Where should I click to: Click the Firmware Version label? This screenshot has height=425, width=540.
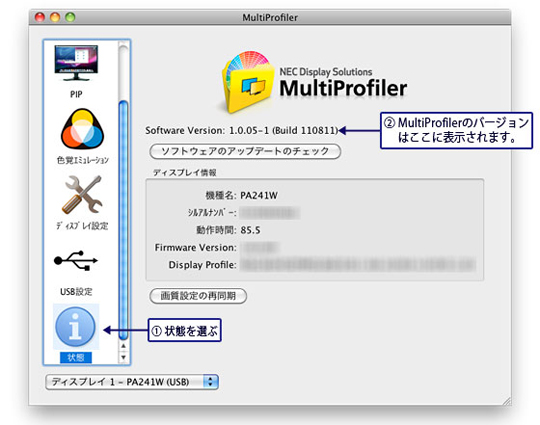[x=195, y=248]
